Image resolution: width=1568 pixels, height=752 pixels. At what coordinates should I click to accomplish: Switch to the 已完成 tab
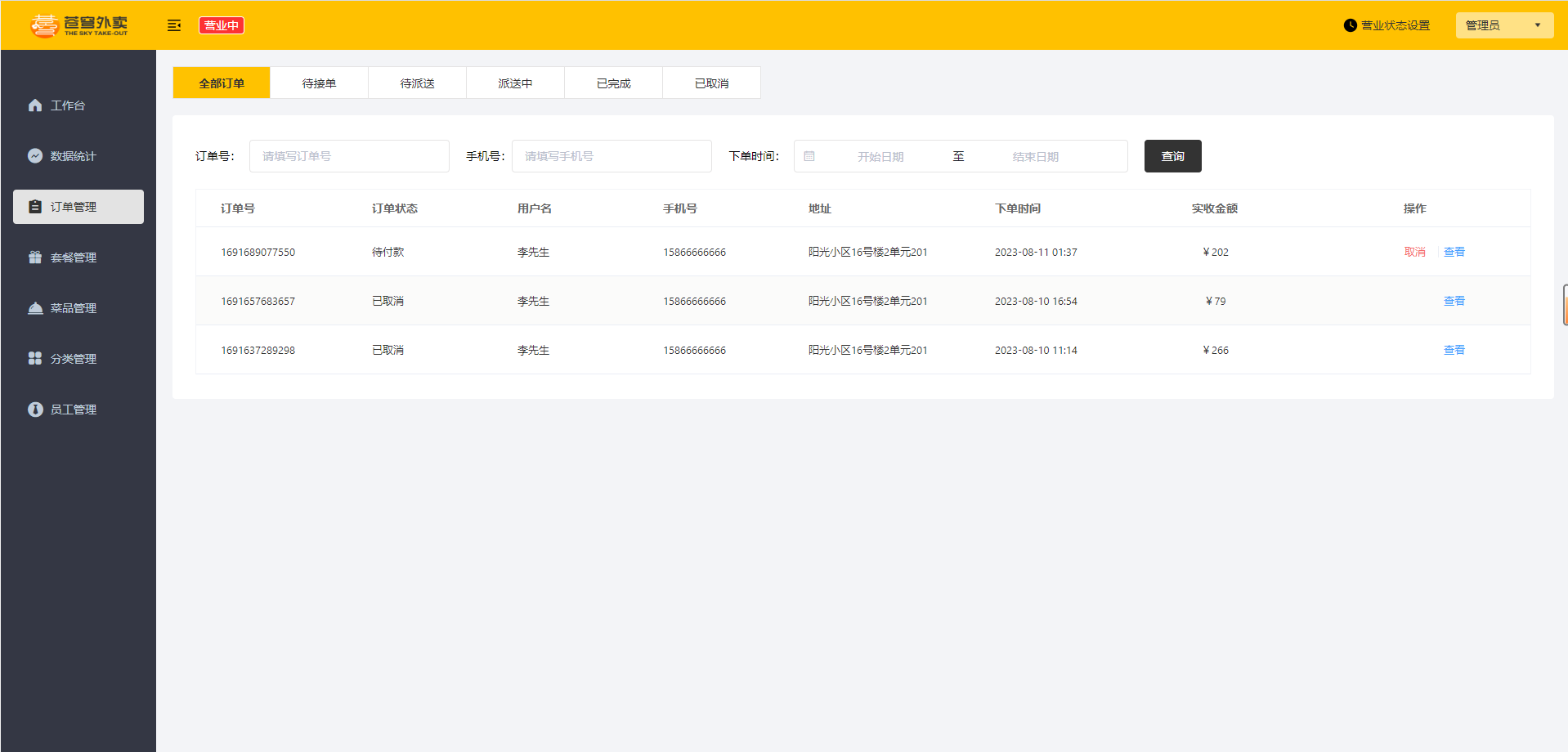pyautogui.click(x=613, y=83)
